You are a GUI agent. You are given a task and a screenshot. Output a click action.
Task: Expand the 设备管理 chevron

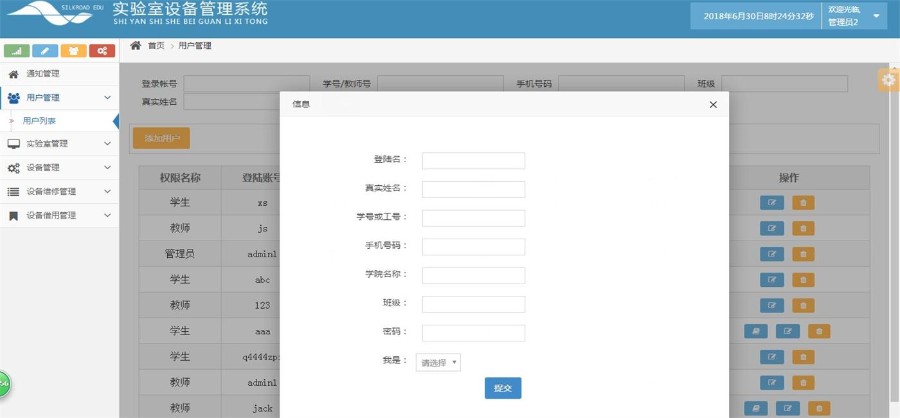(x=107, y=168)
